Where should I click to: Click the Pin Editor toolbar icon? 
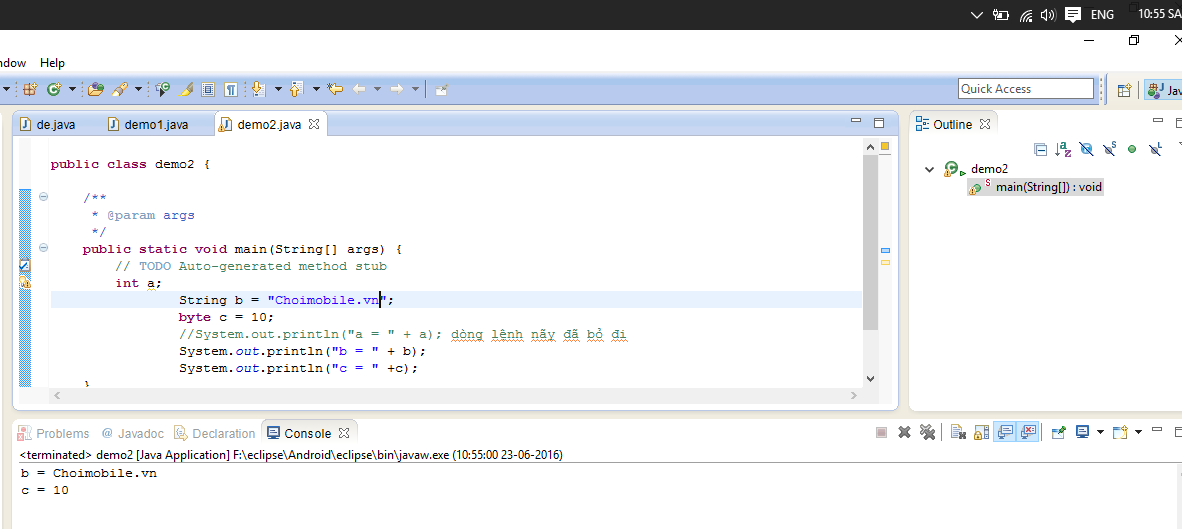click(442, 89)
